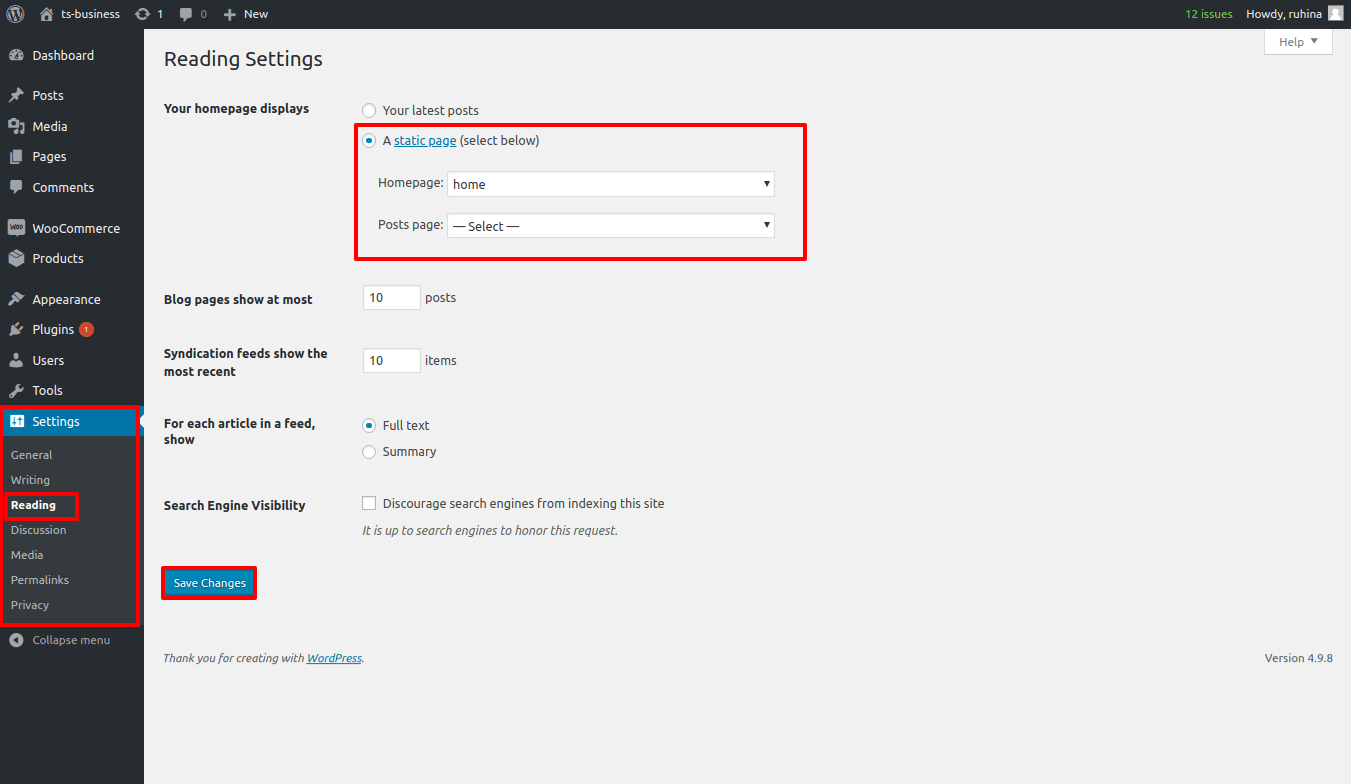Click the ts-business home icon
Image resolution: width=1351 pixels, height=784 pixels.
click(x=46, y=14)
